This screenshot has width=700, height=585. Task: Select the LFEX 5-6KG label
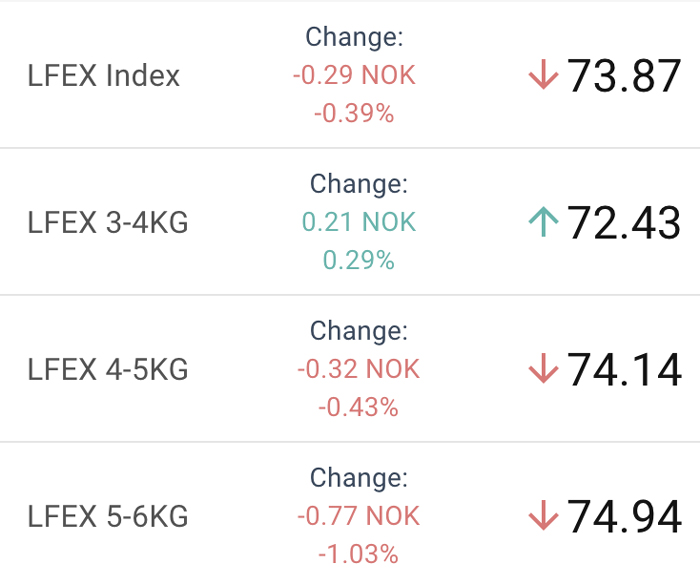click(x=108, y=516)
